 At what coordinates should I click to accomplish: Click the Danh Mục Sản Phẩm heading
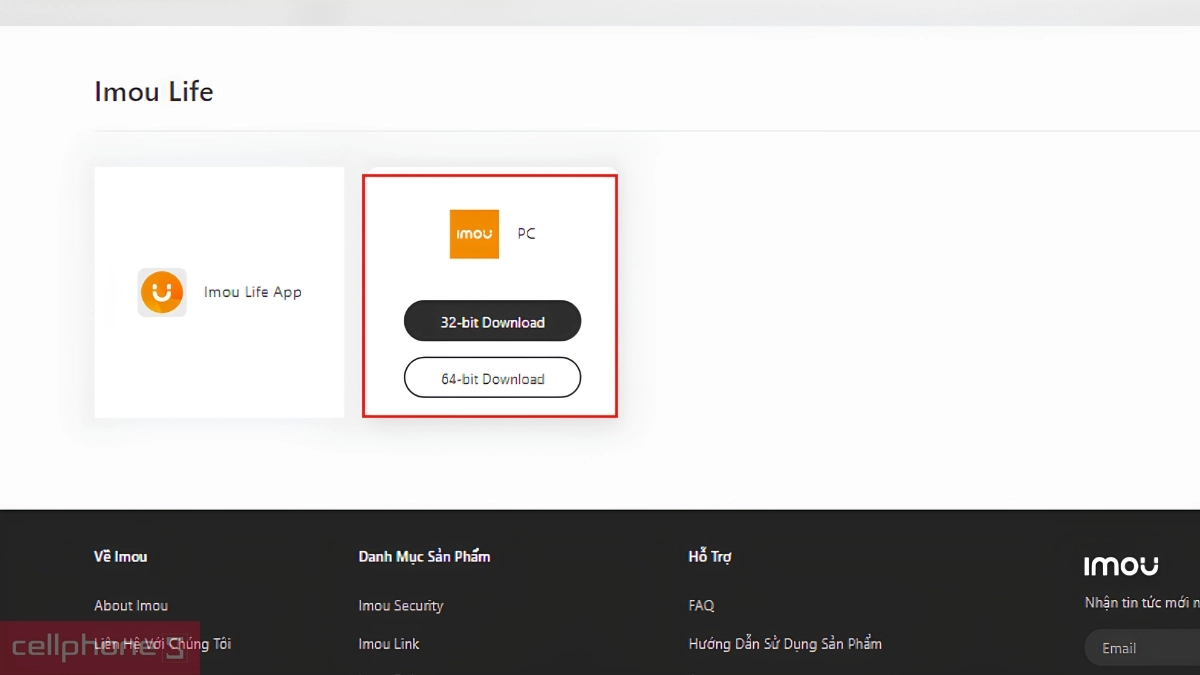[x=424, y=557]
